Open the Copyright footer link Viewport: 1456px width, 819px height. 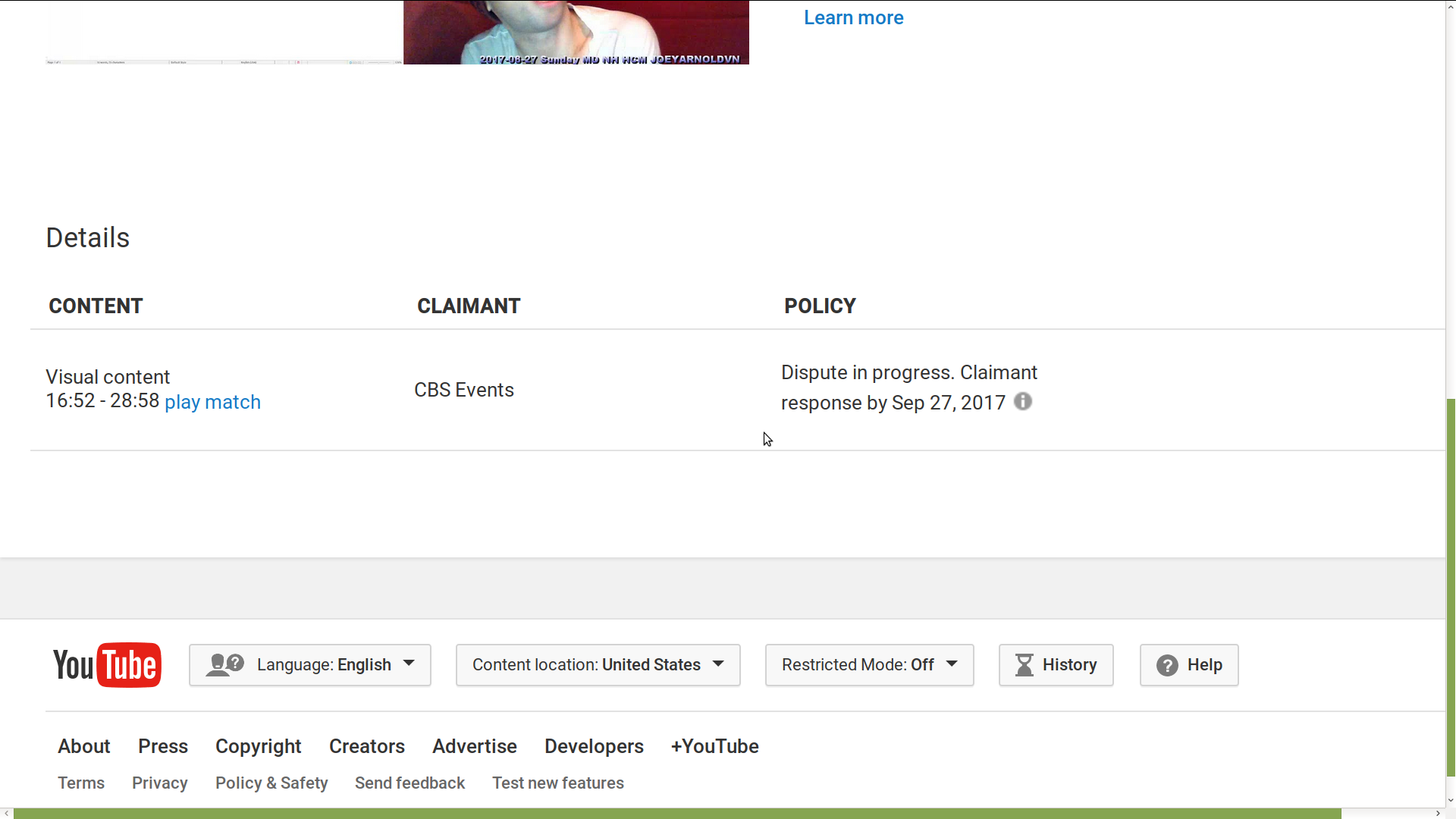(259, 746)
